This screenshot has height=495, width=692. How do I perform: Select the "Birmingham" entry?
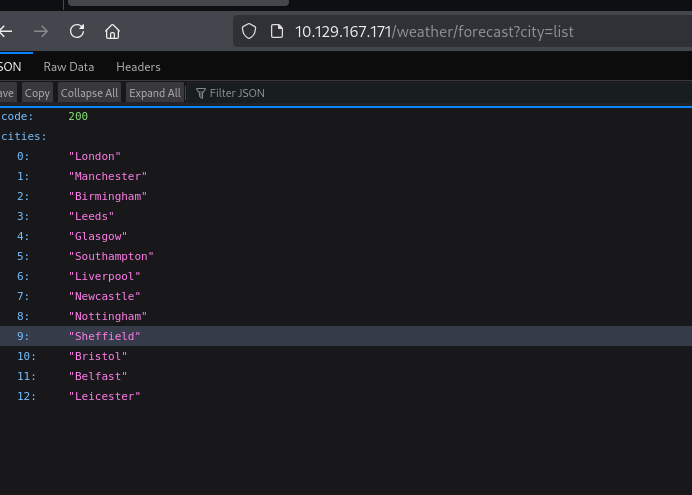(x=108, y=196)
